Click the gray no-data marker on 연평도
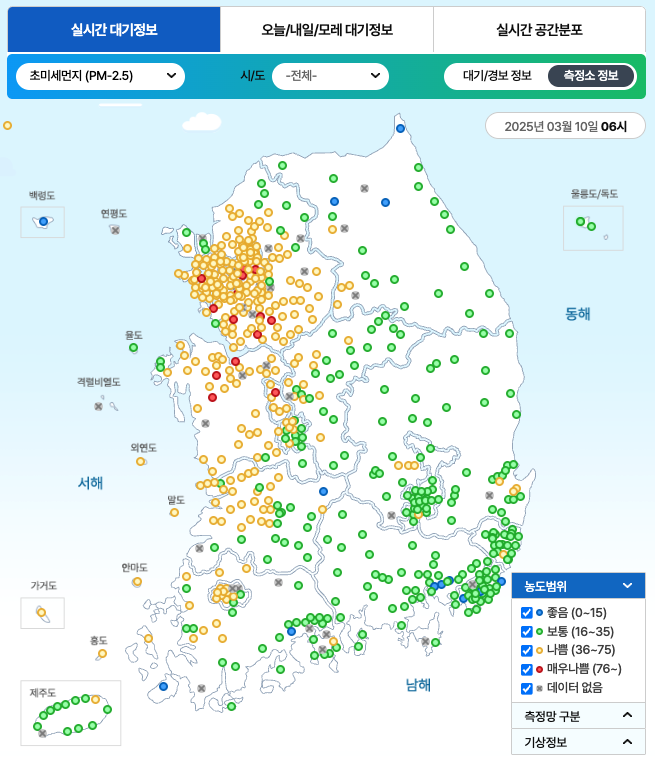This screenshot has height=775, width=655. pos(115,230)
